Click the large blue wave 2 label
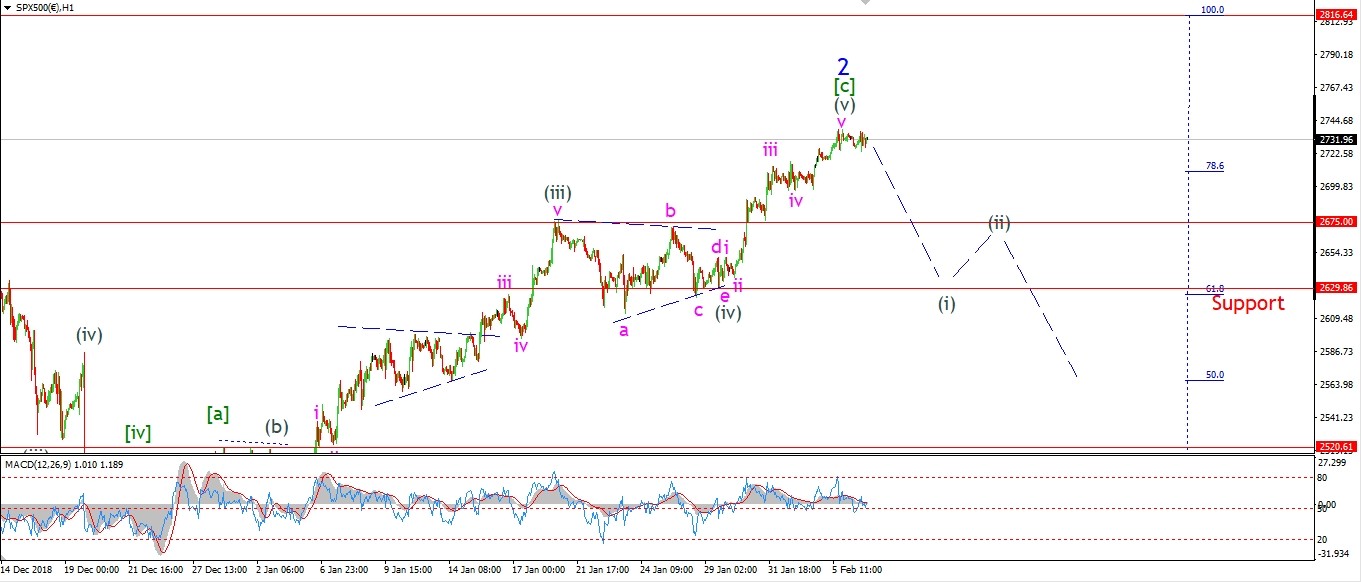The width and height of the screenshot is (1362, 582). [843, 67]
